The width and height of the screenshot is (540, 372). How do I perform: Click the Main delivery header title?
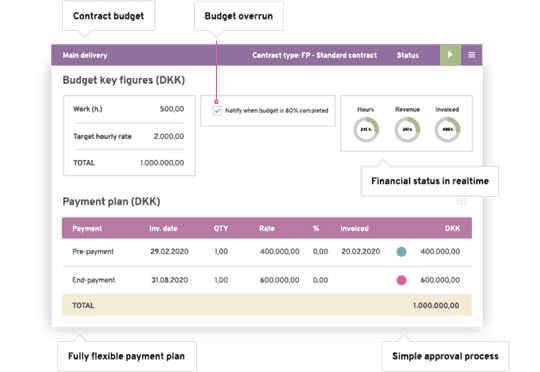[x=85, y=55]
